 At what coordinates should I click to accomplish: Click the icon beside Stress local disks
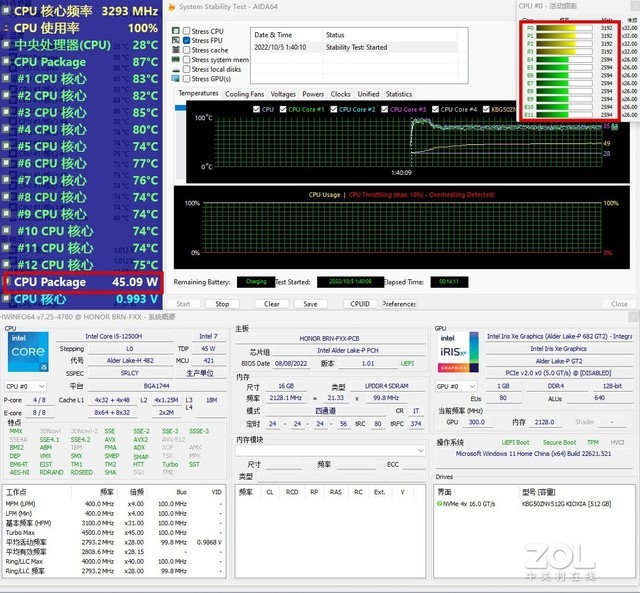(x=176, y=69)
